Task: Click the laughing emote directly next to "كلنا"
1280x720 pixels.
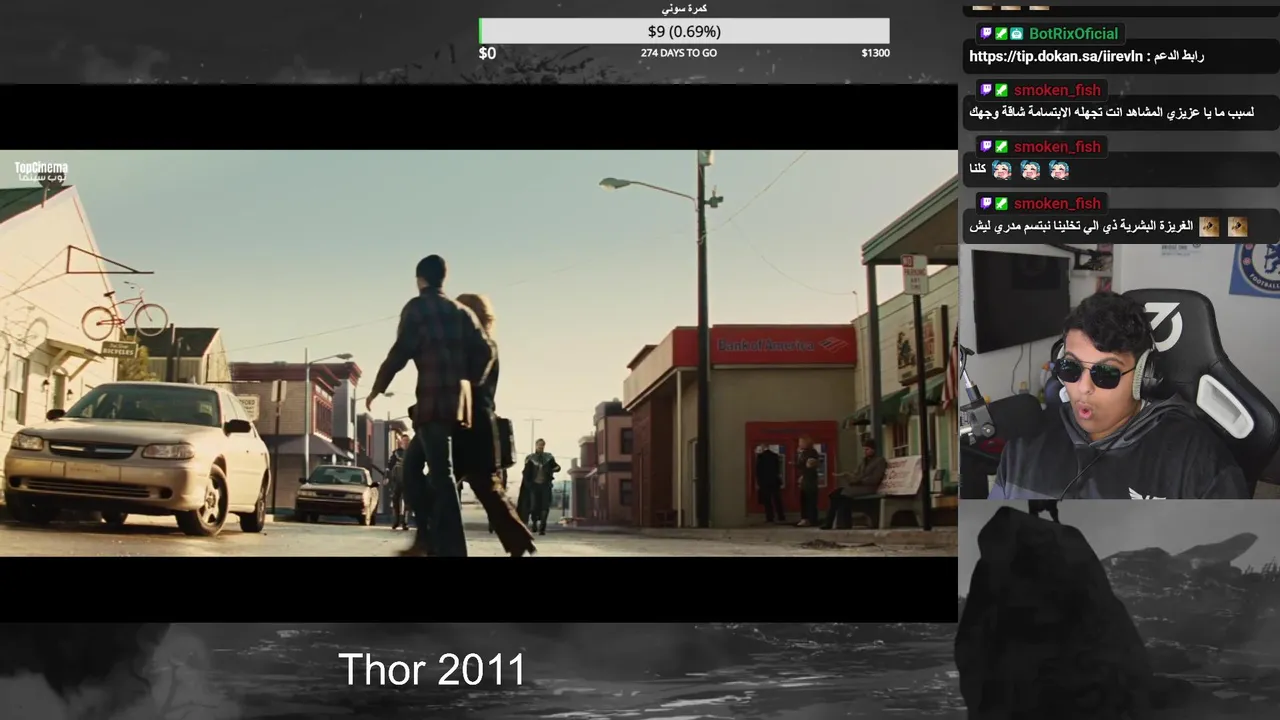Action: pyautogui.click(x=1002, y=170)
